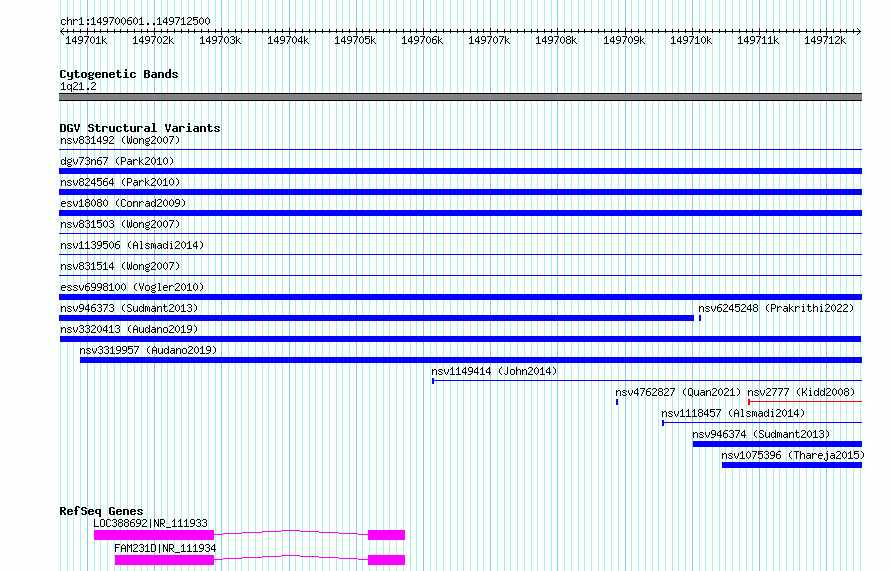Click the chr1:149700601..149712500 coordinate label
The width and height of the screenshot is (890, 571).
pyautogui.click(x=135, y=21)
